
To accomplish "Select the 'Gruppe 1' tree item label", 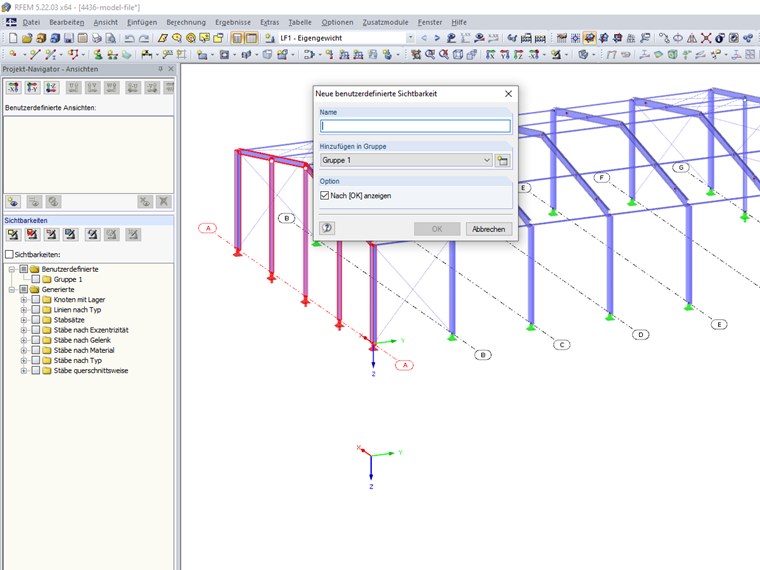I will click(x=68, y=279).
